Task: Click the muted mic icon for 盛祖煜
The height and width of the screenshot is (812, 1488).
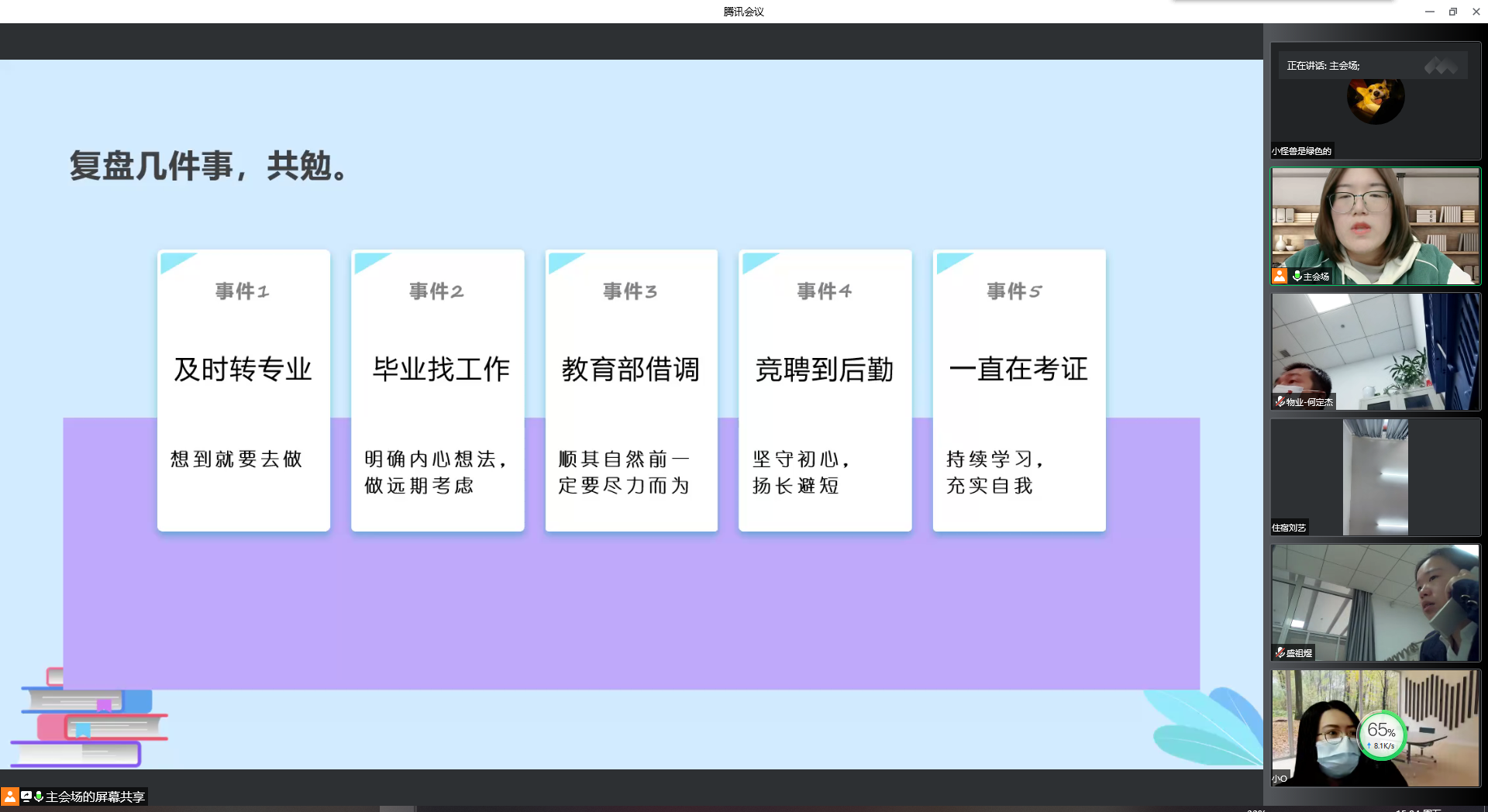Action: [x=1280, y=652]
